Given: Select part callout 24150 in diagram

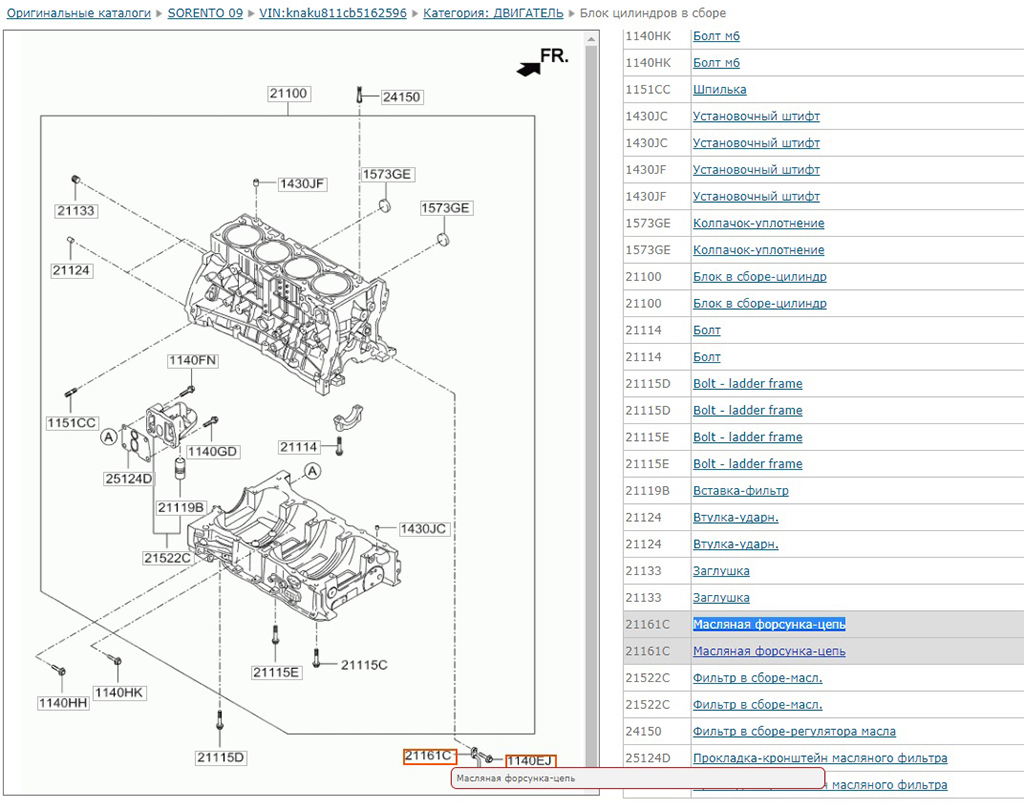Looking at the screenshot, I should [x=402, y=97].
